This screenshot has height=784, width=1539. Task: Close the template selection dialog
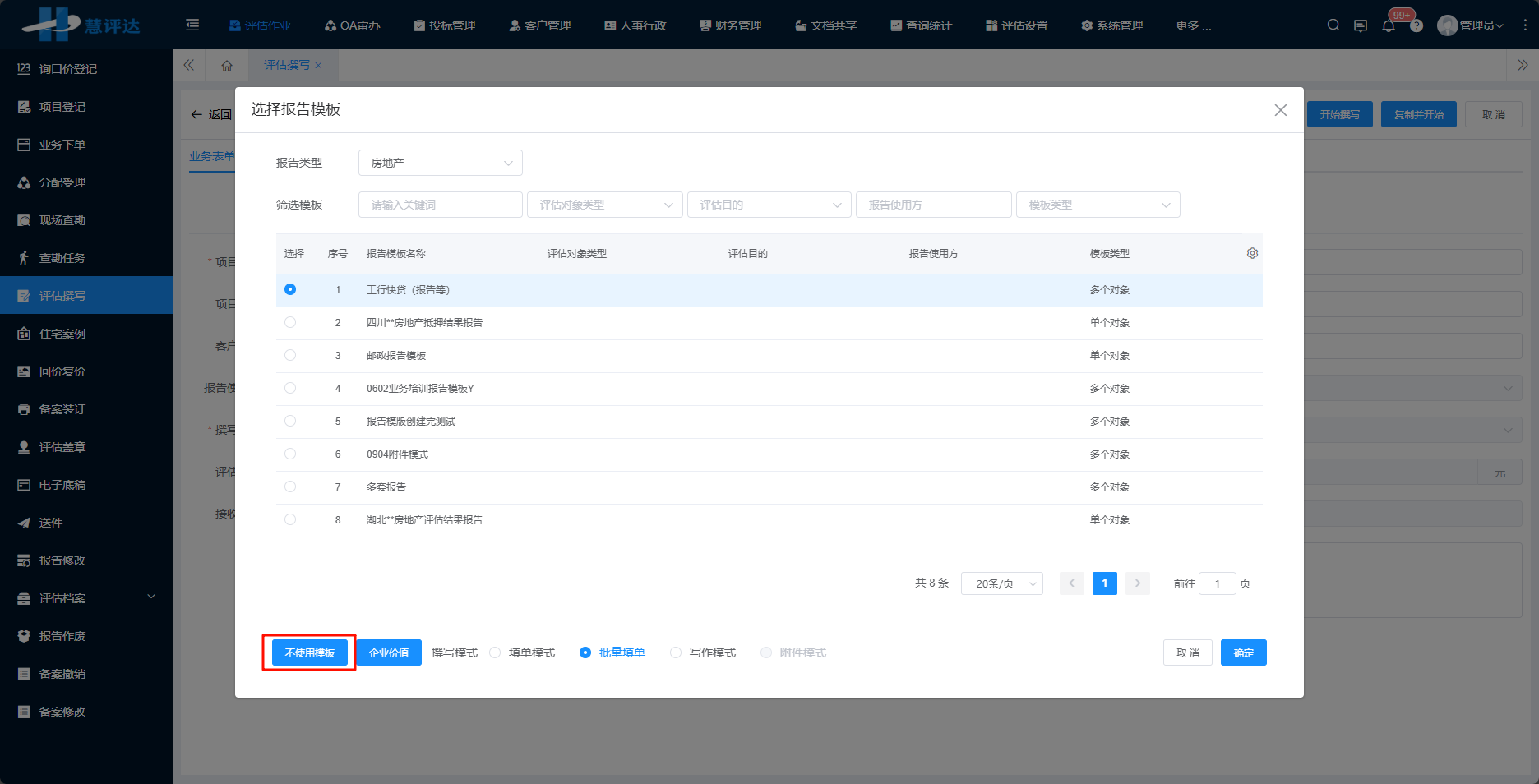tap(1280, 110)
